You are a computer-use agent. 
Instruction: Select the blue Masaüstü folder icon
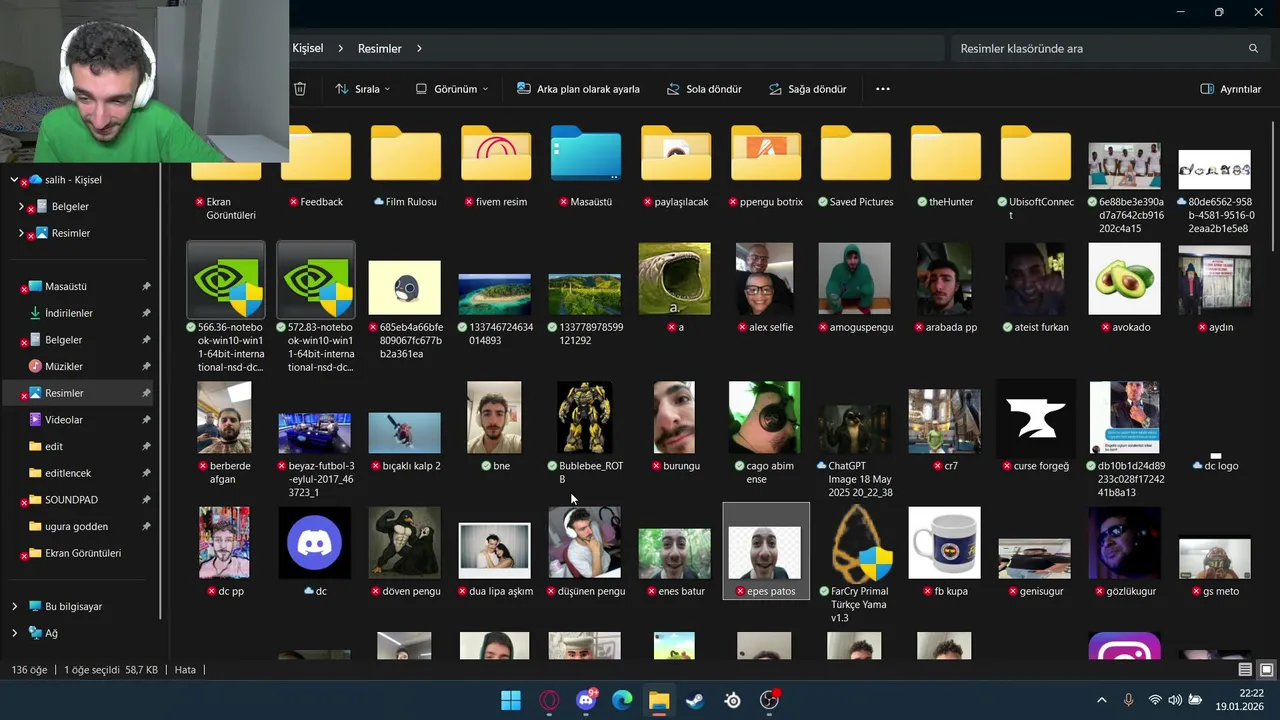click(x=585, y=154)
